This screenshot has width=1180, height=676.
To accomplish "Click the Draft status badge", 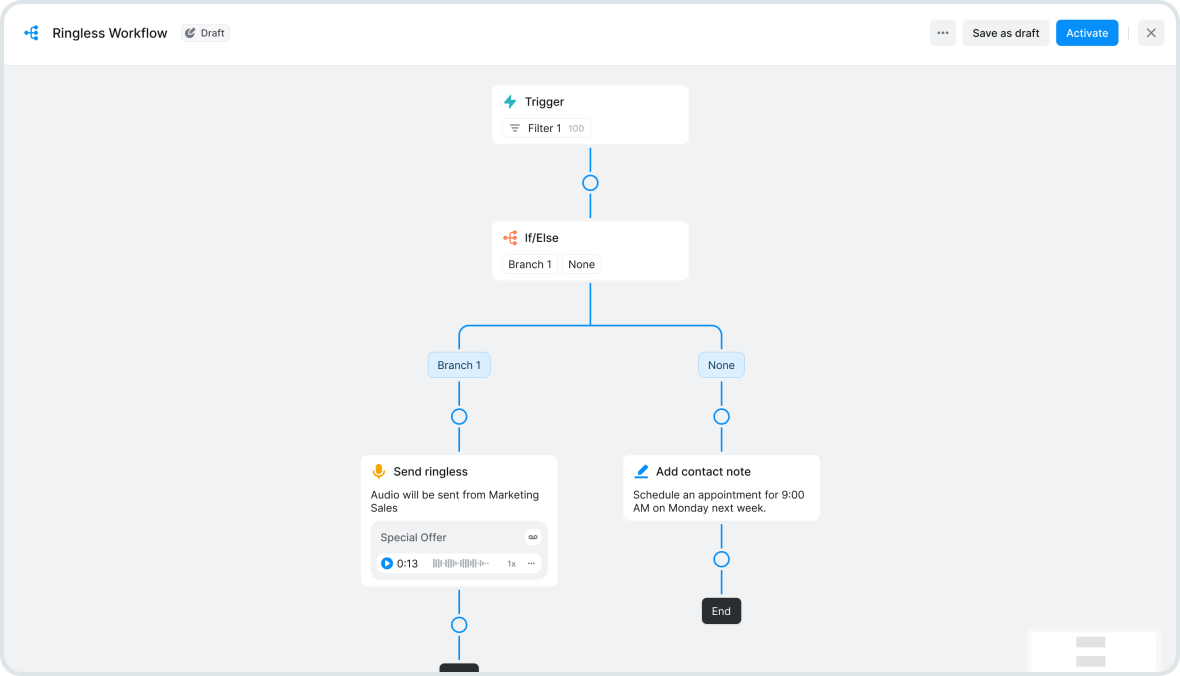I will (x=205, y=33).
